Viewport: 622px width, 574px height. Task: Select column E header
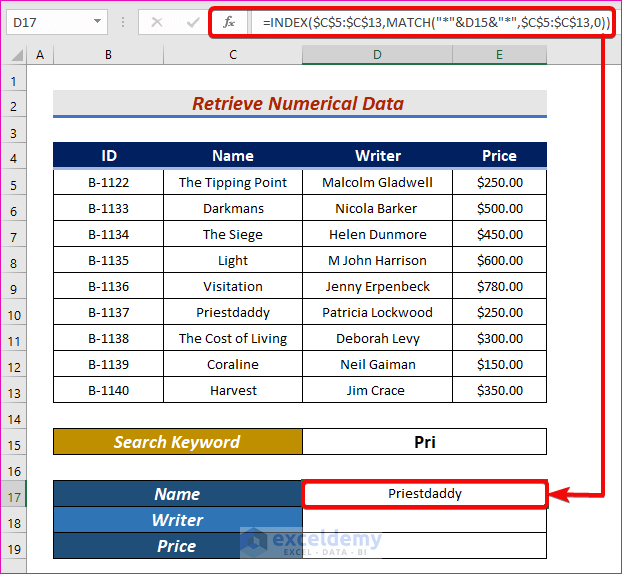(499, 55)
